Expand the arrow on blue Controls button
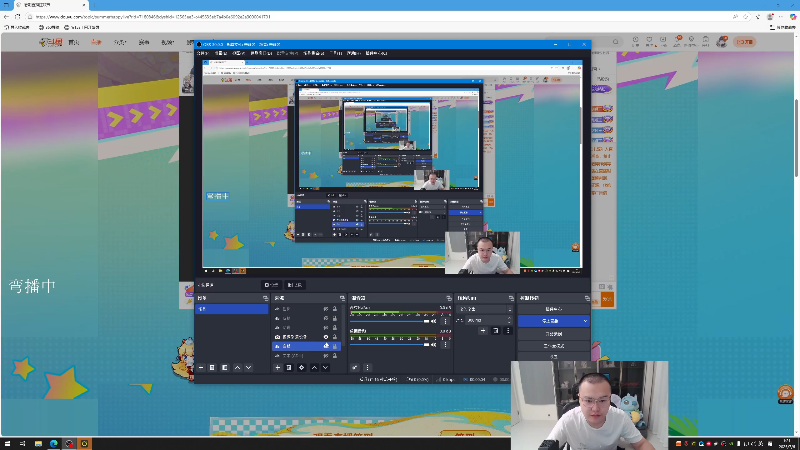This screenshot has height=450, width=800. coord(585,321)
